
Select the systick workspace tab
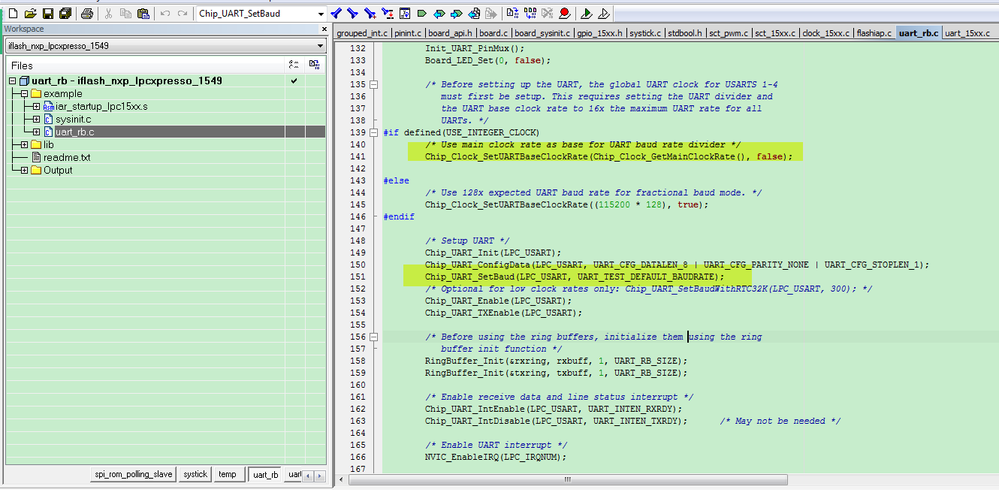[195, 475]
